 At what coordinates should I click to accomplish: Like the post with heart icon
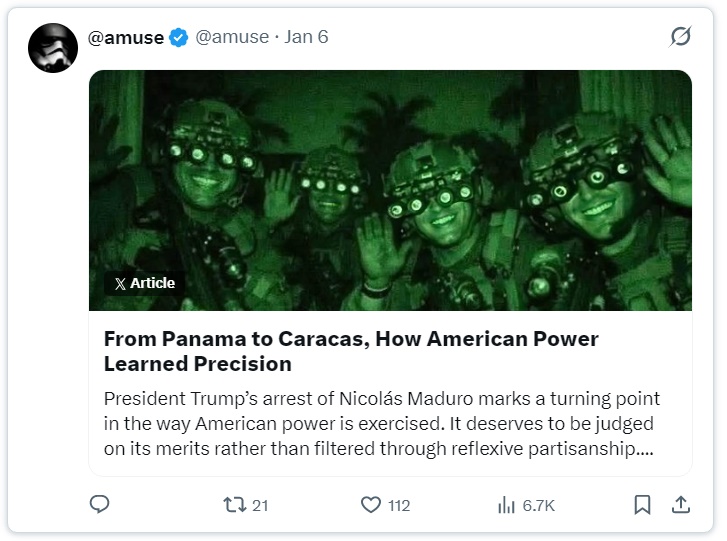370,505
